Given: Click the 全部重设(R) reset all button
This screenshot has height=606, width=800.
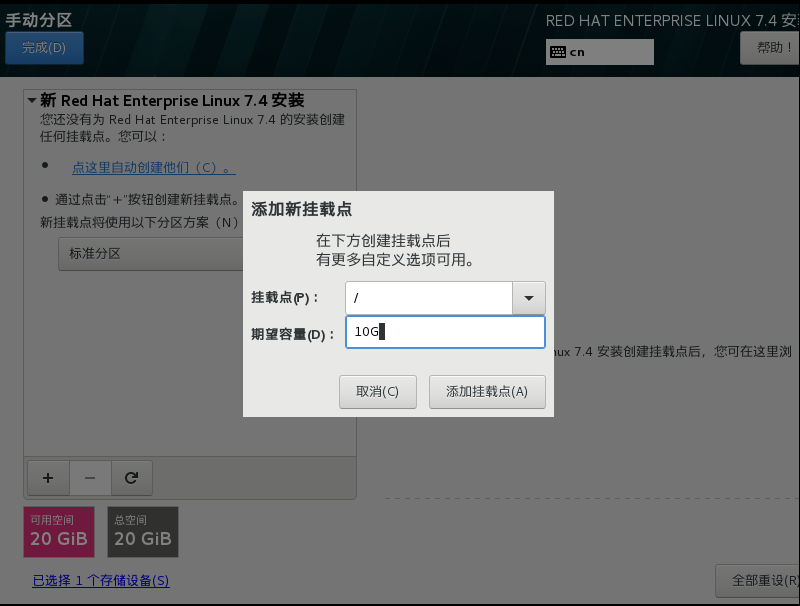Looking at the screenshot, I should pyautogui.click(x=758, y=580).
